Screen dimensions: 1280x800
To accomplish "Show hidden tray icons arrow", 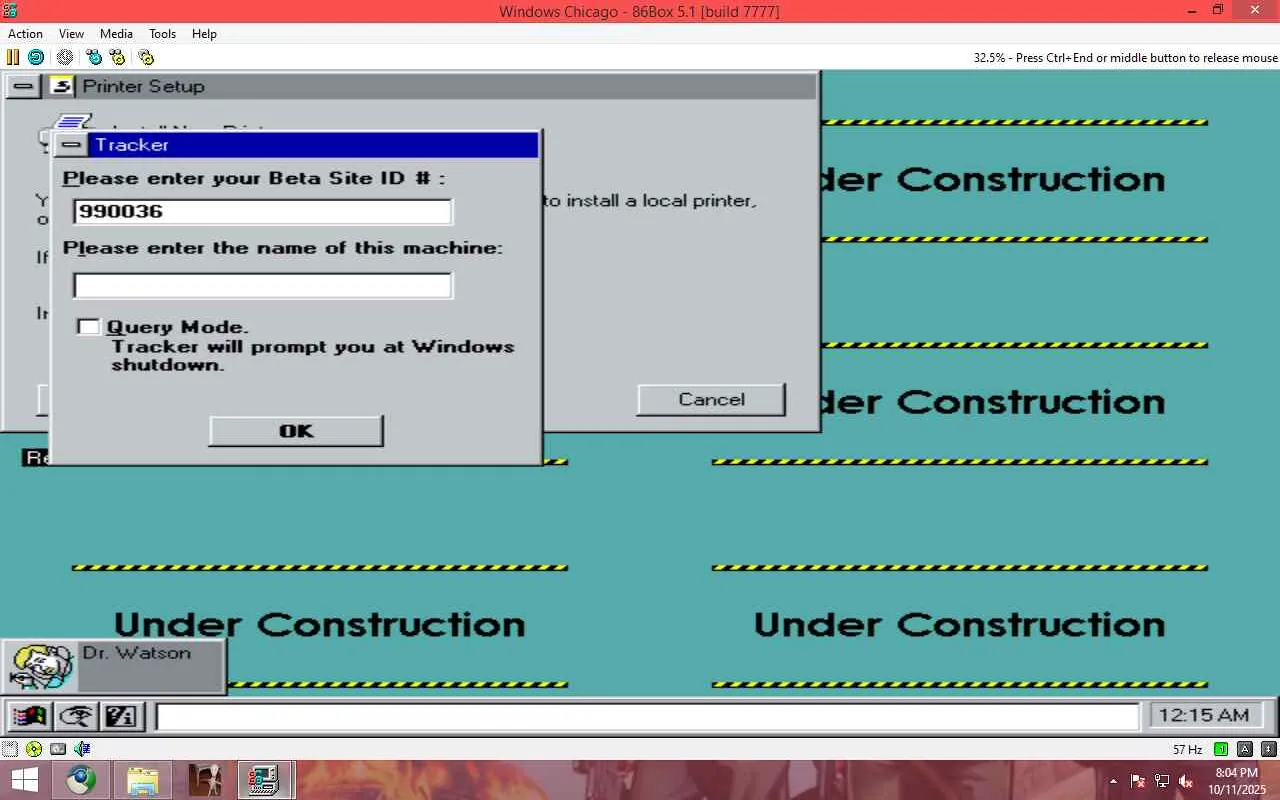I will (x=1113, y=781).
